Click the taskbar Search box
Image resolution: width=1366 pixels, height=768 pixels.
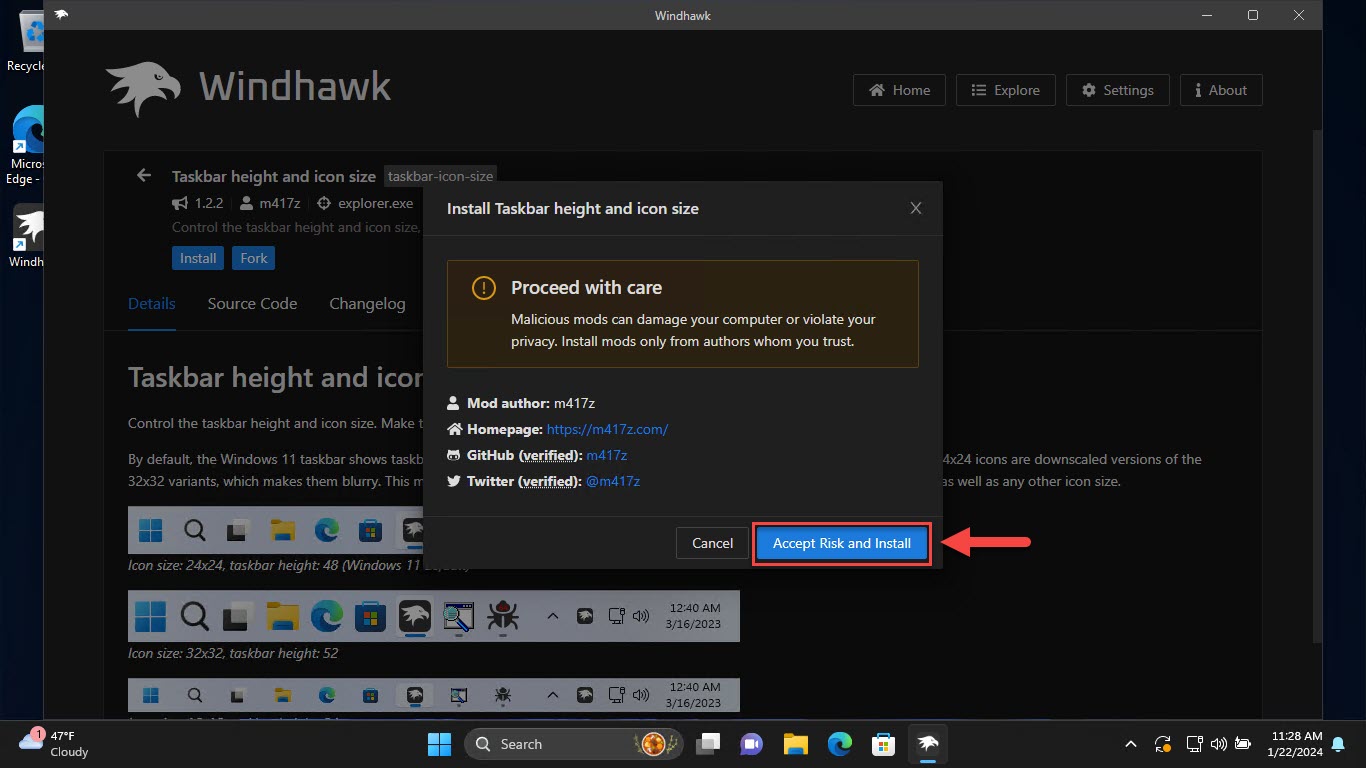click(575, 744)
